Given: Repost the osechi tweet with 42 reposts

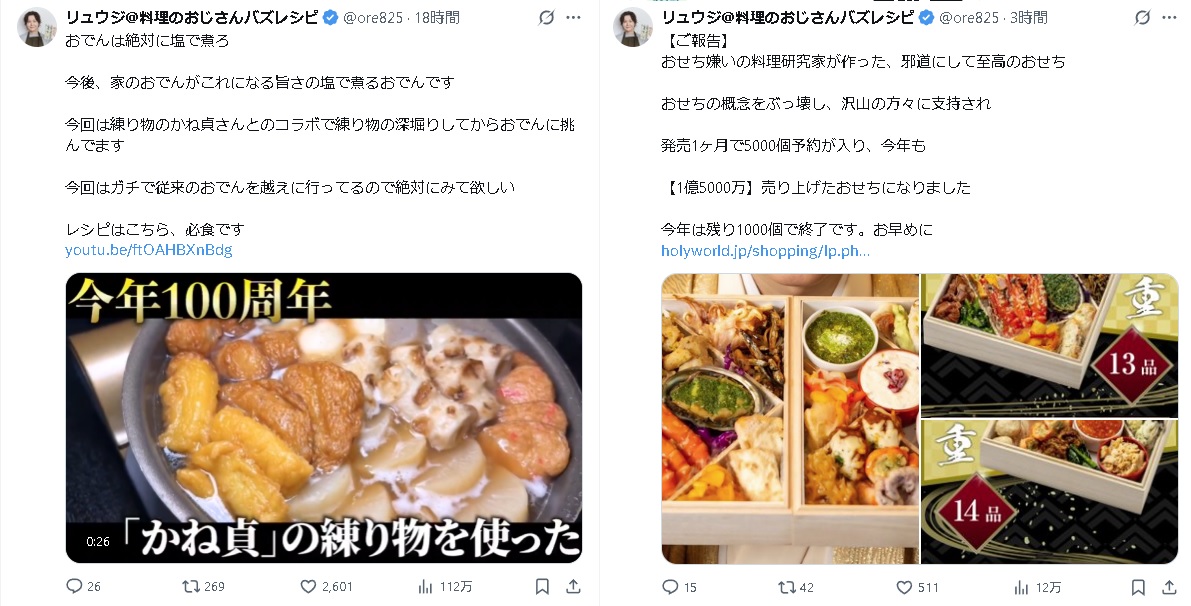Looking at the screenshot, I should point(795,587).
